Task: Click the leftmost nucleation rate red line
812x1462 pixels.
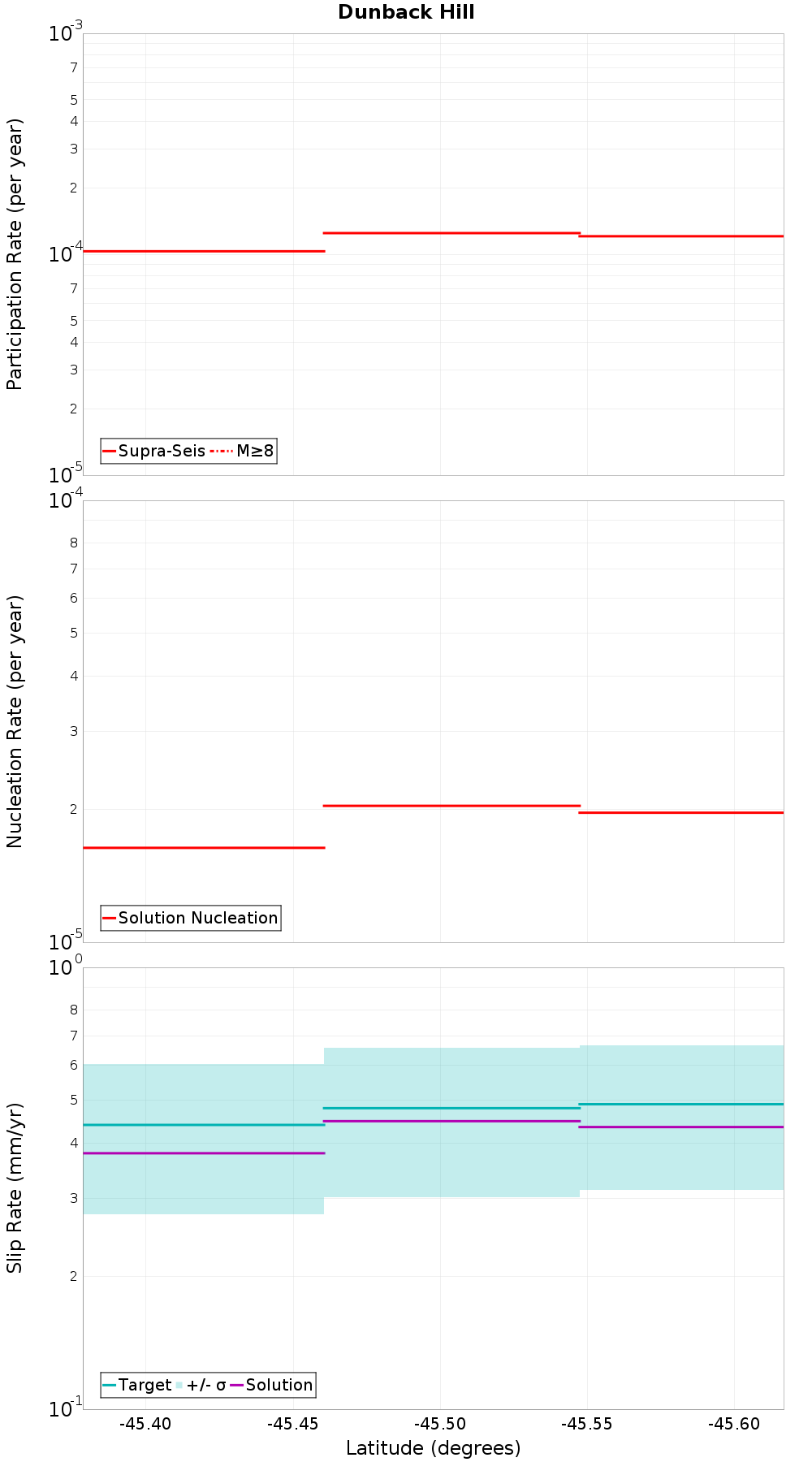Action: (204, 848)
